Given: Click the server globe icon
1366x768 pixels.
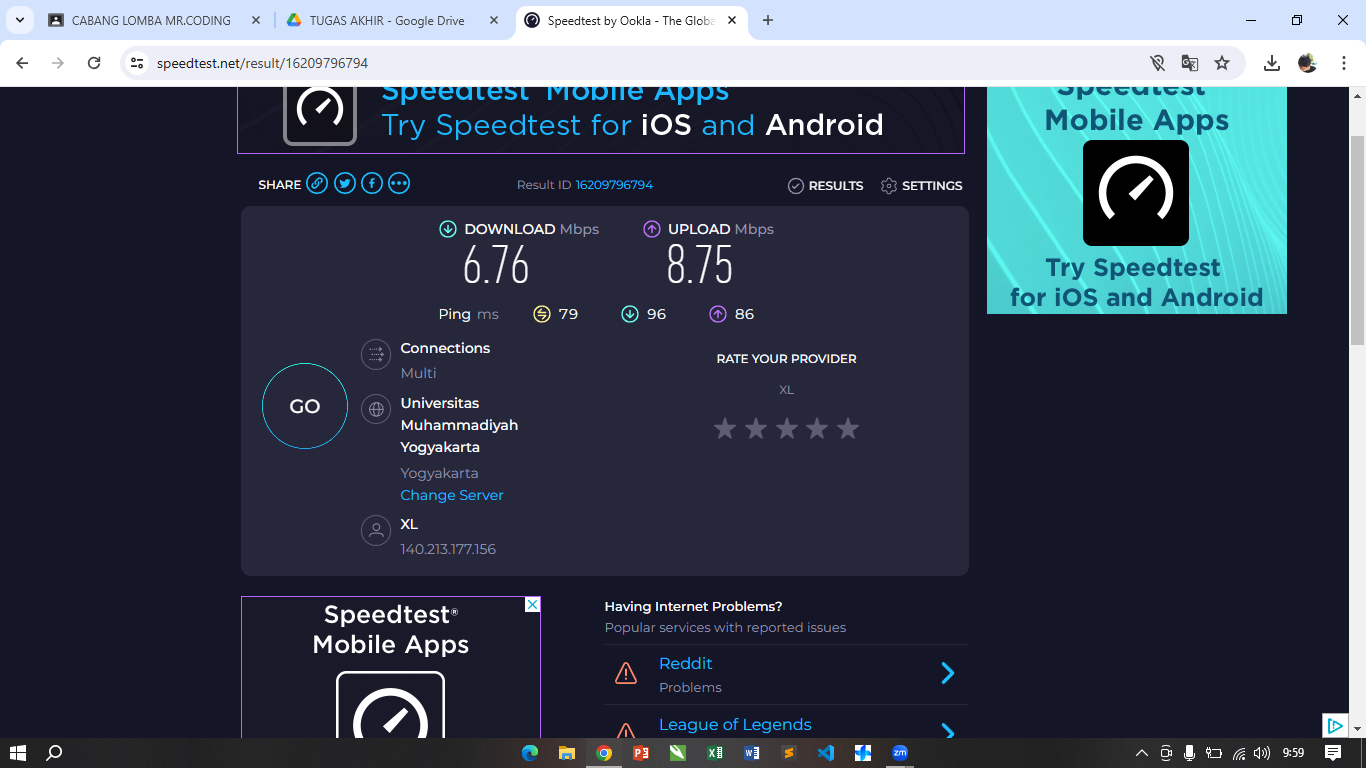Looking at the screenshot, I should pos(376,409).
